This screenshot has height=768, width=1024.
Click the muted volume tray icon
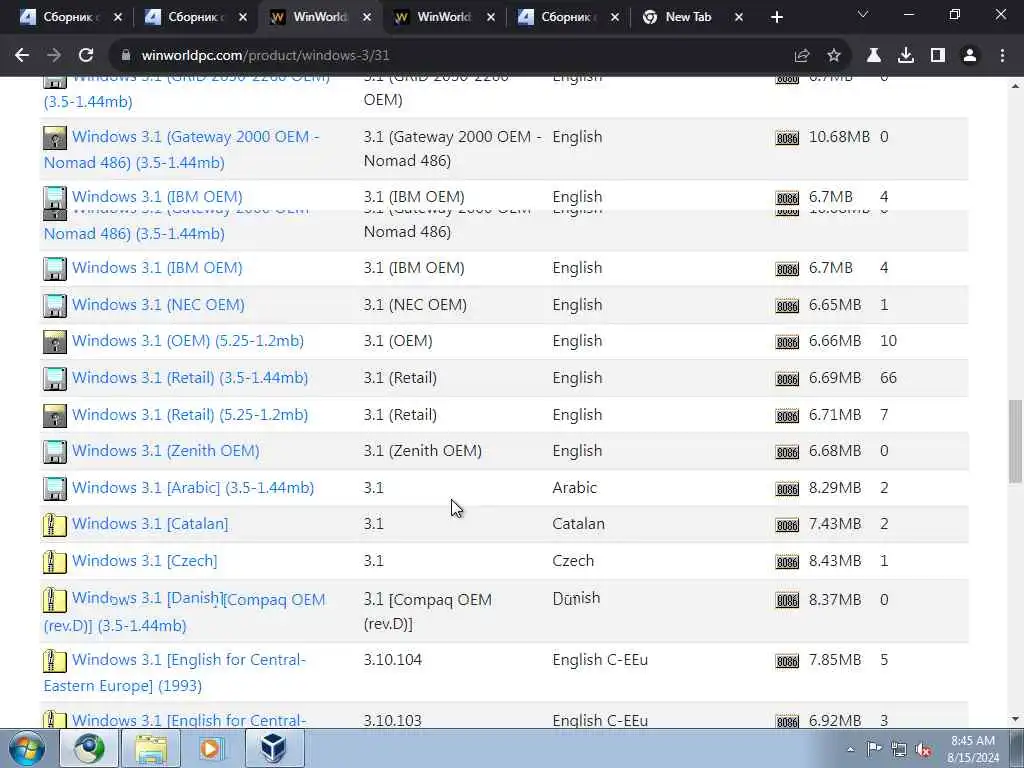tap(923, 750)
